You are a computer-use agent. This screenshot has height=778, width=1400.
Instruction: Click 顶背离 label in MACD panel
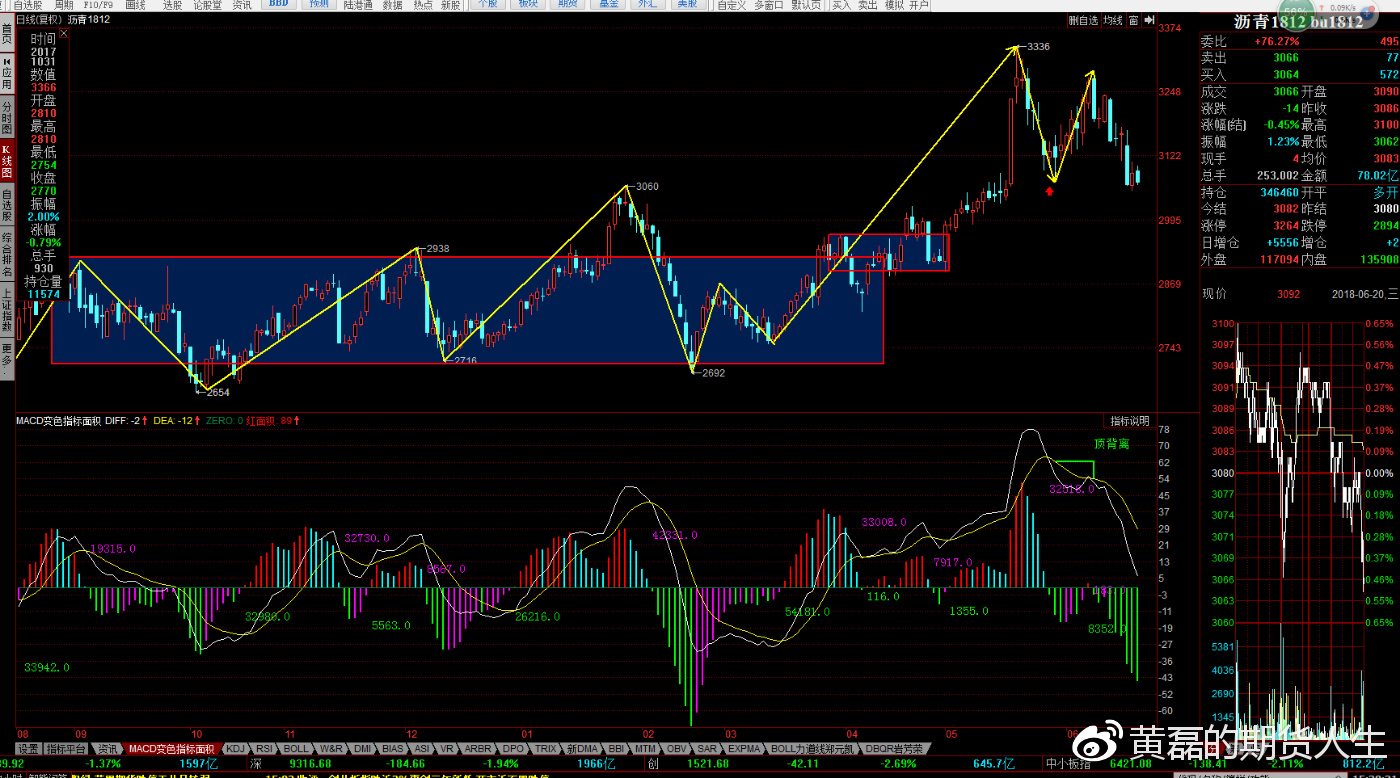click(x=1111, y=444)
